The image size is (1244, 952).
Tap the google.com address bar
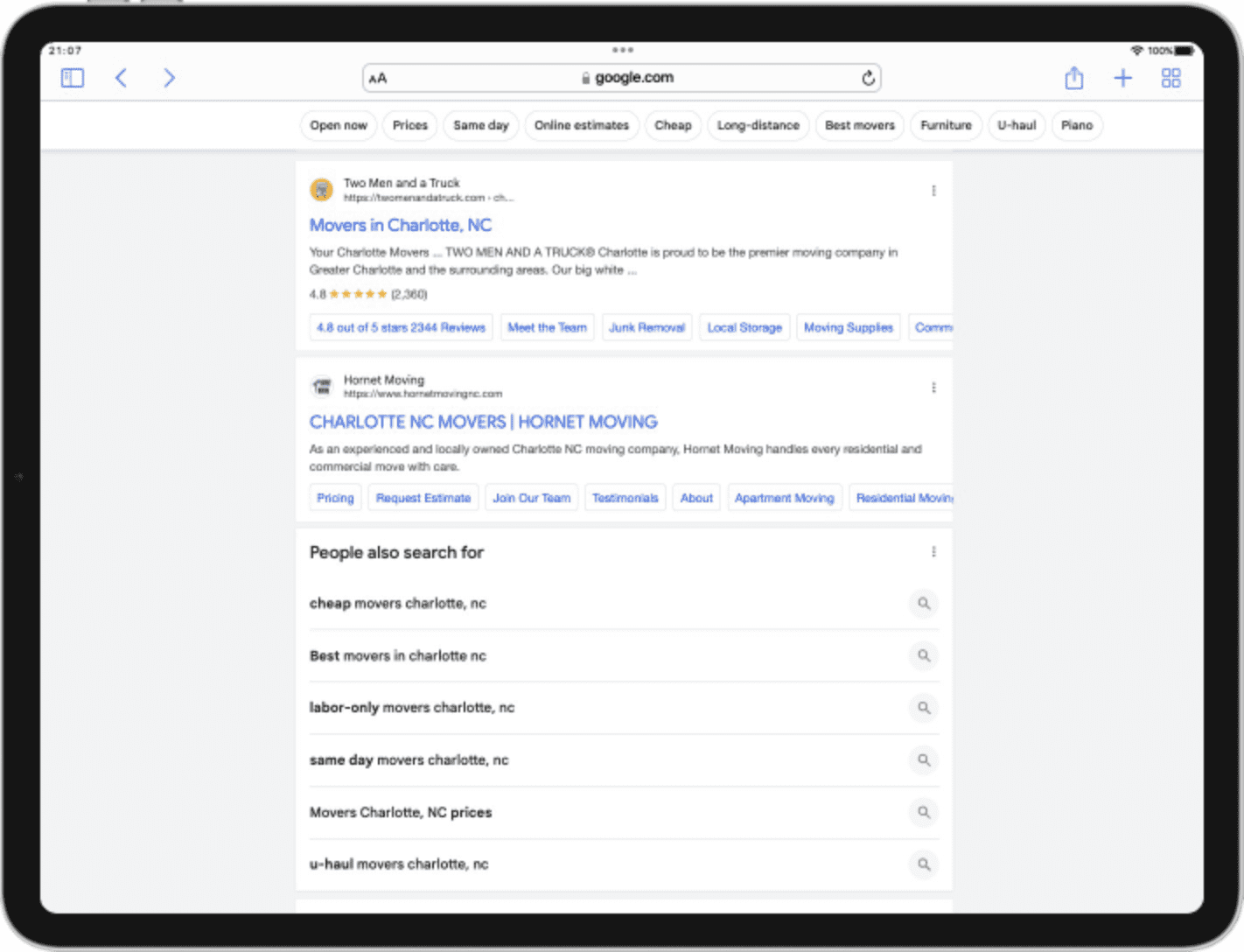click(x=622, y=78)
